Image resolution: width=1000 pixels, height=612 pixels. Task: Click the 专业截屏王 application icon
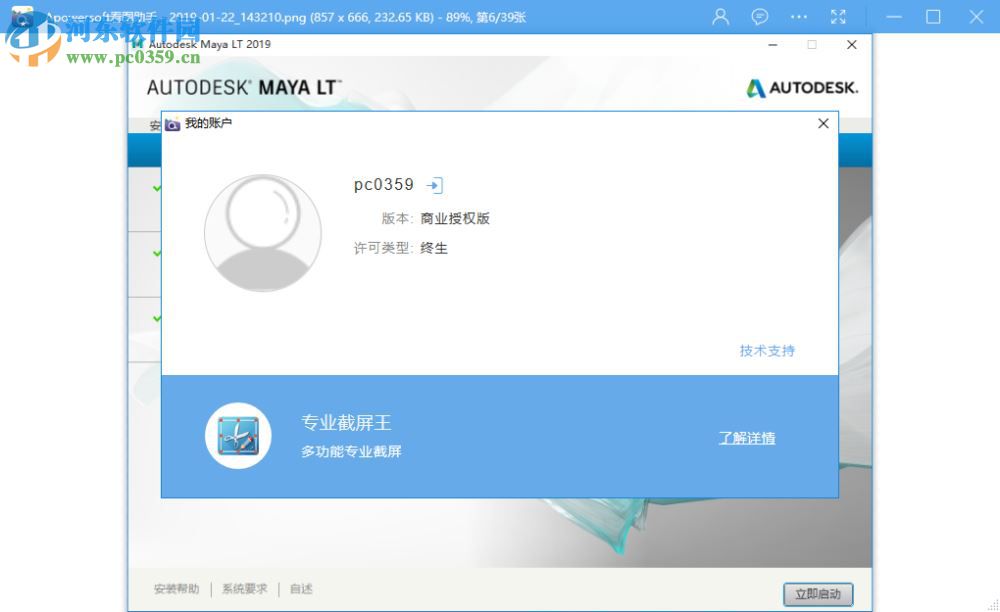(238, 435)
